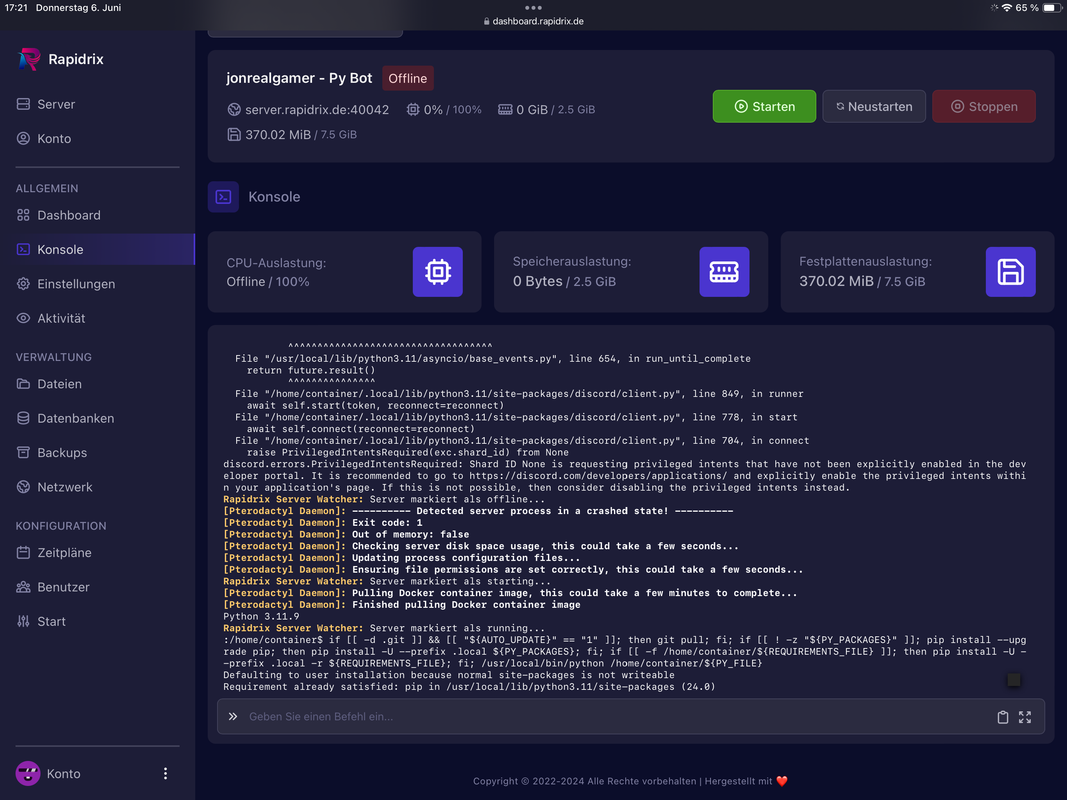
Task: Click the Zeitpläne calendar icon
Action: tap(23, 552)
